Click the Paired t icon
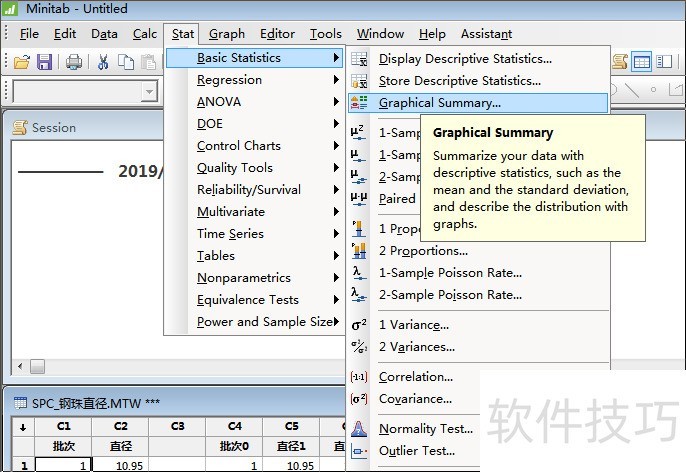 358,199
